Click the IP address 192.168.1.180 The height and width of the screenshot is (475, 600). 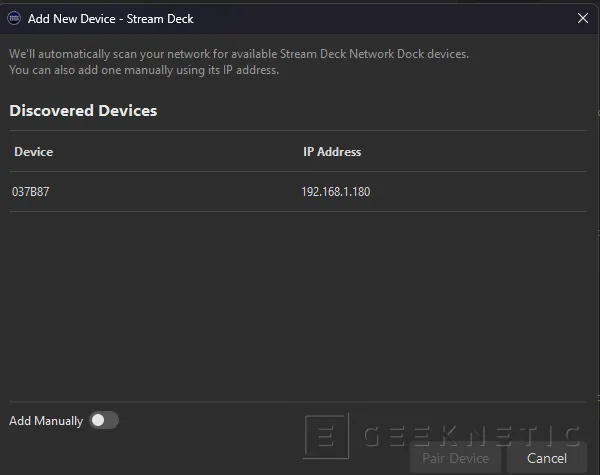(336, 191)
